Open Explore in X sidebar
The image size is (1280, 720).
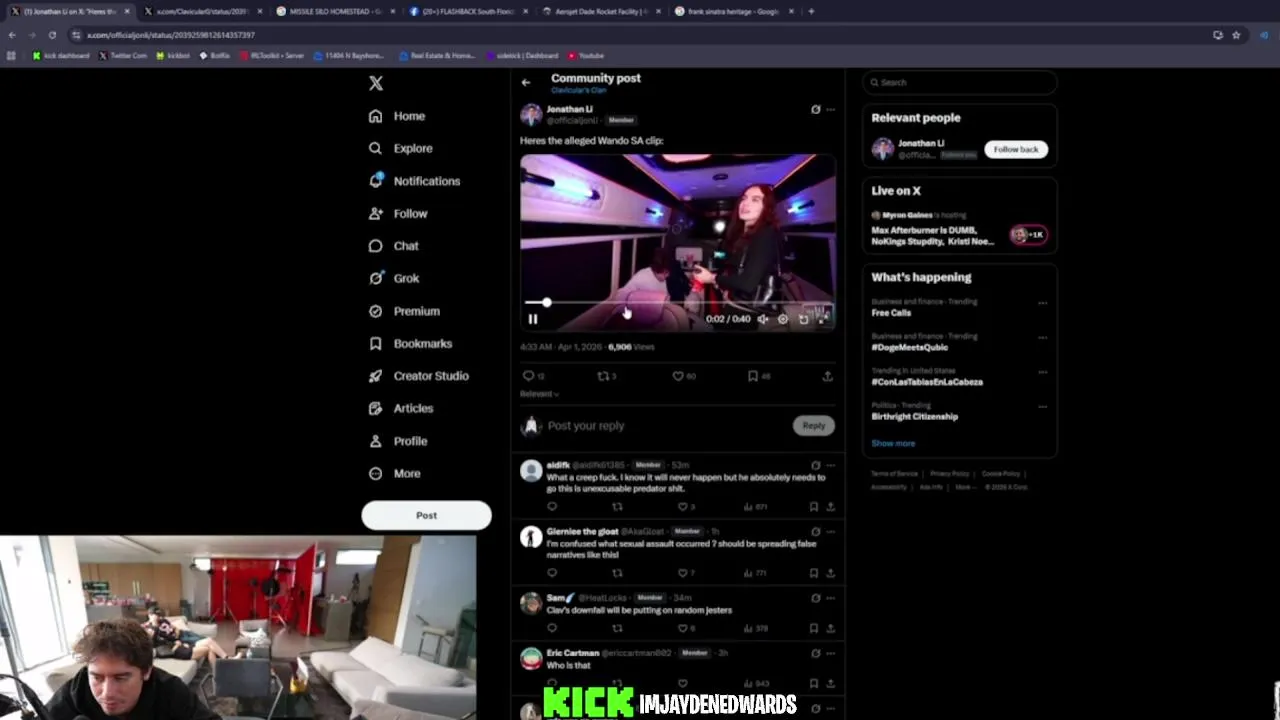(x=400, y=148)
